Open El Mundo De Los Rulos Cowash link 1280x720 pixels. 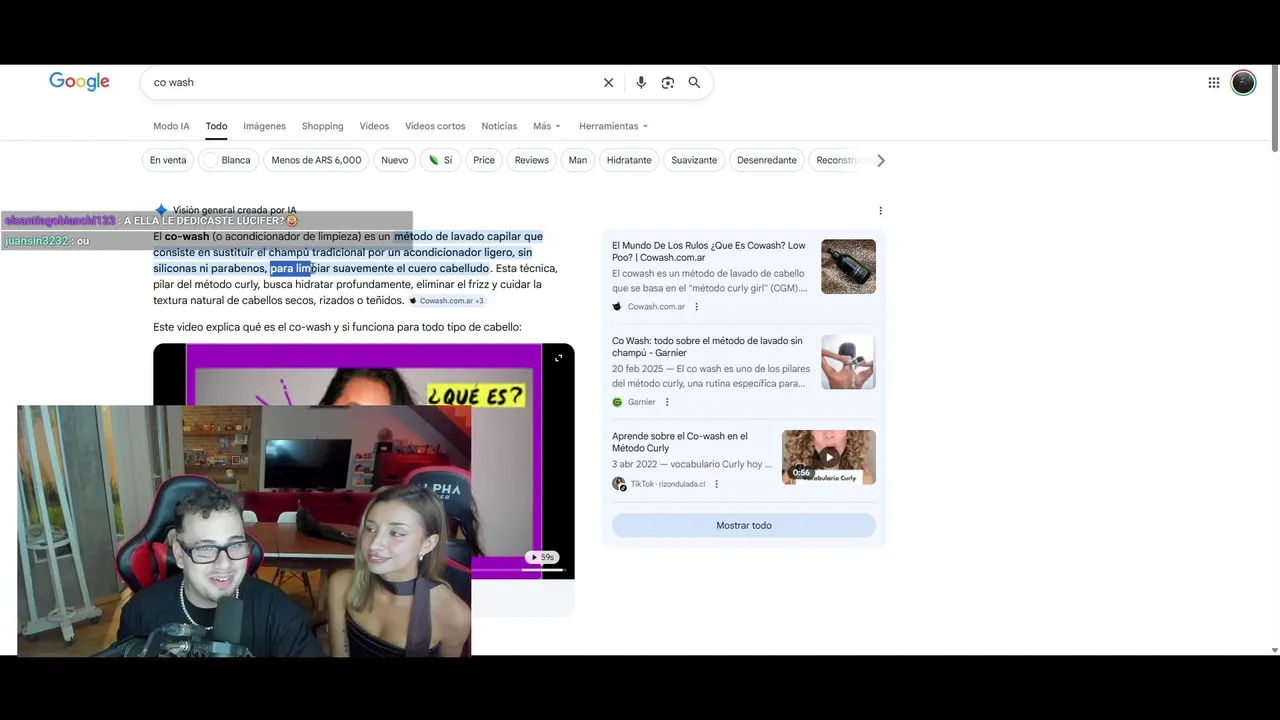pyautogui.click(x=709, y=251)
